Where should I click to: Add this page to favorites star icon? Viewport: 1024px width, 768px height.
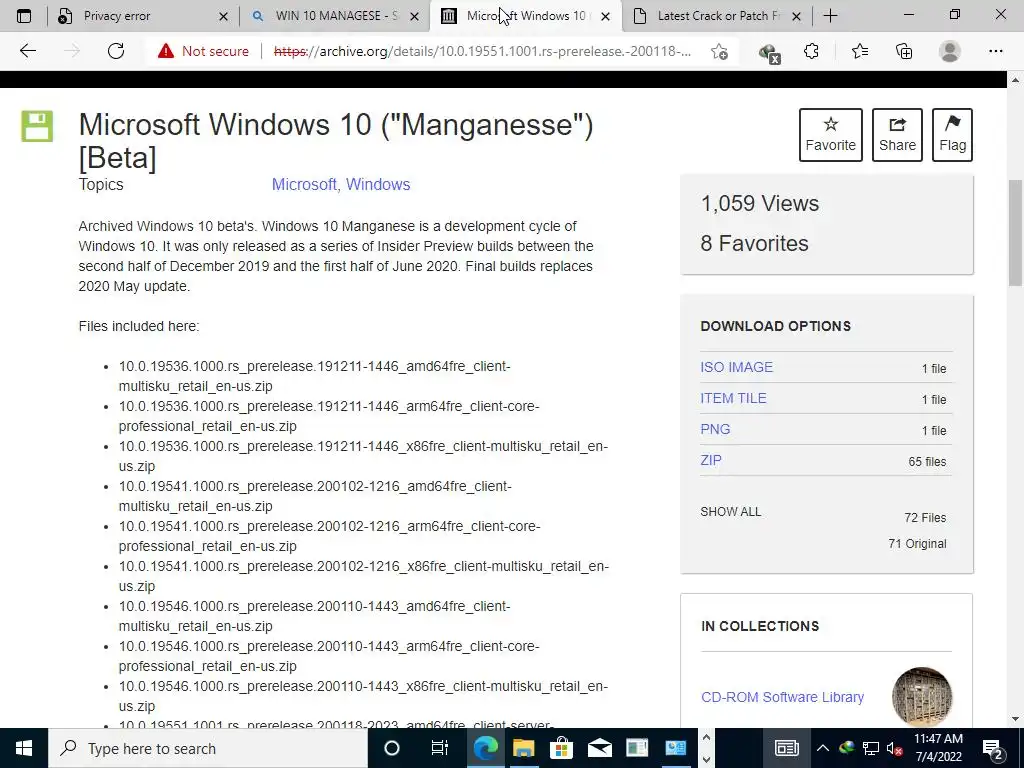720,52
